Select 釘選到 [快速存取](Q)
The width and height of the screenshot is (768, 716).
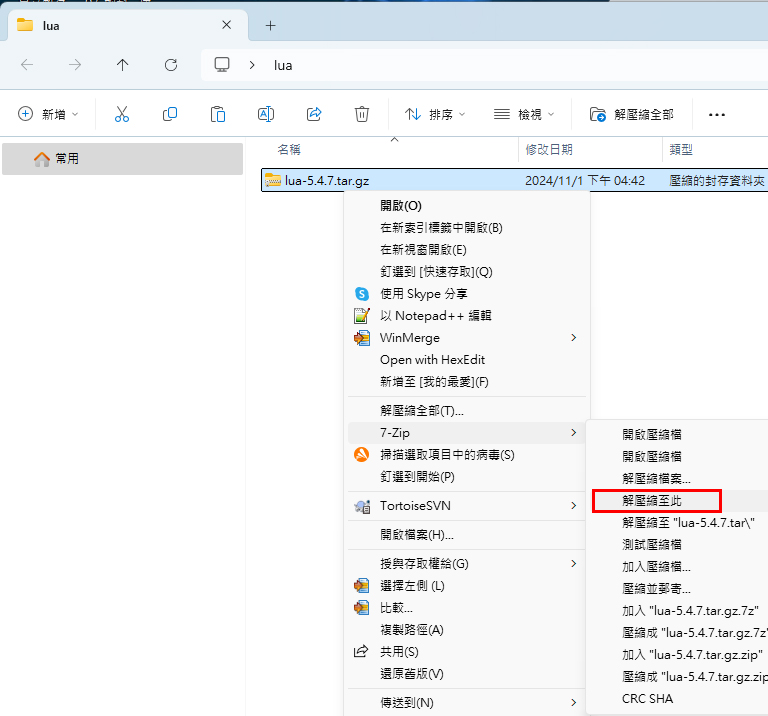point(467,272)
